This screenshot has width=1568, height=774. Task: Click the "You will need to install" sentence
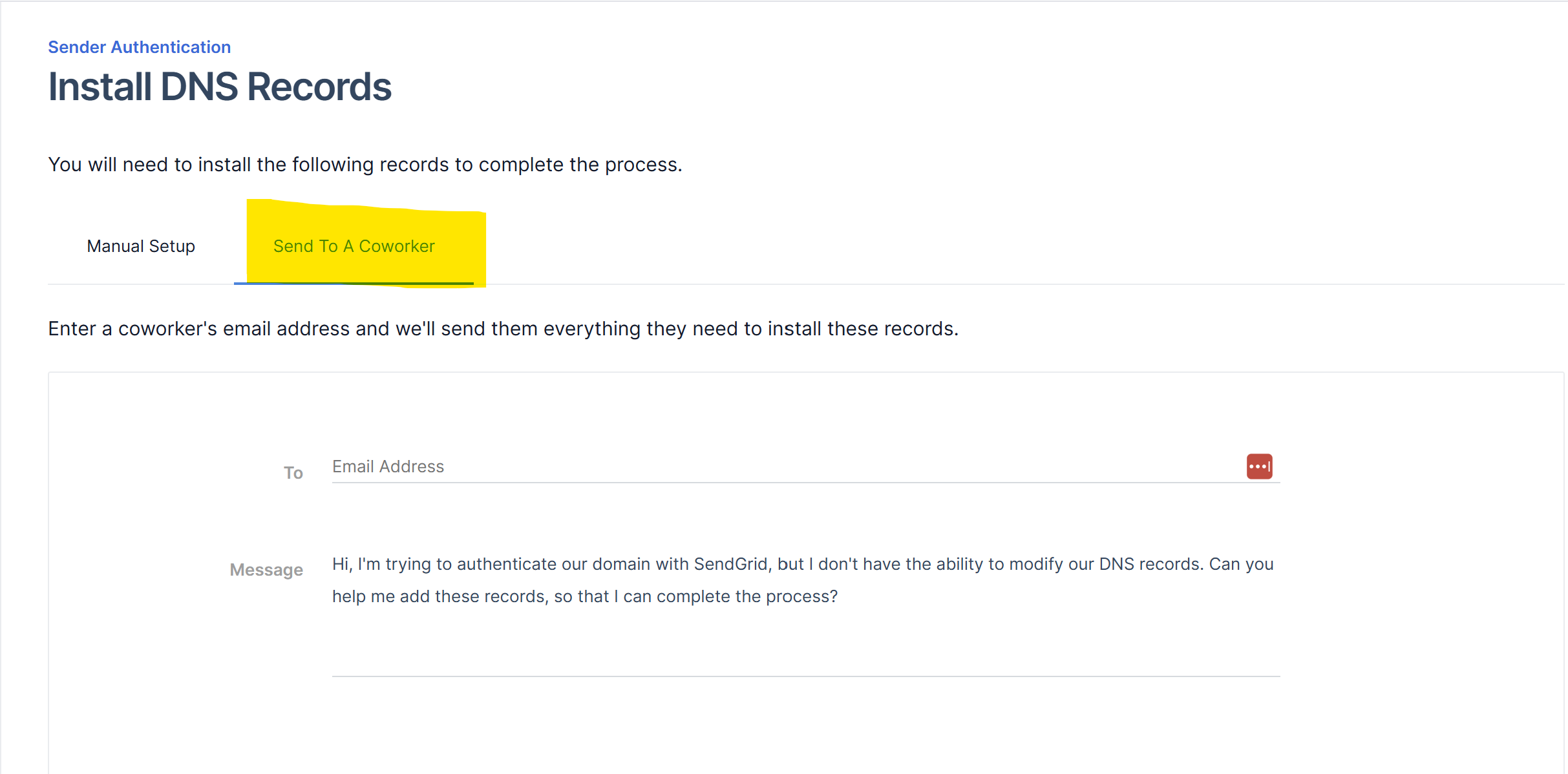point(365,165)
